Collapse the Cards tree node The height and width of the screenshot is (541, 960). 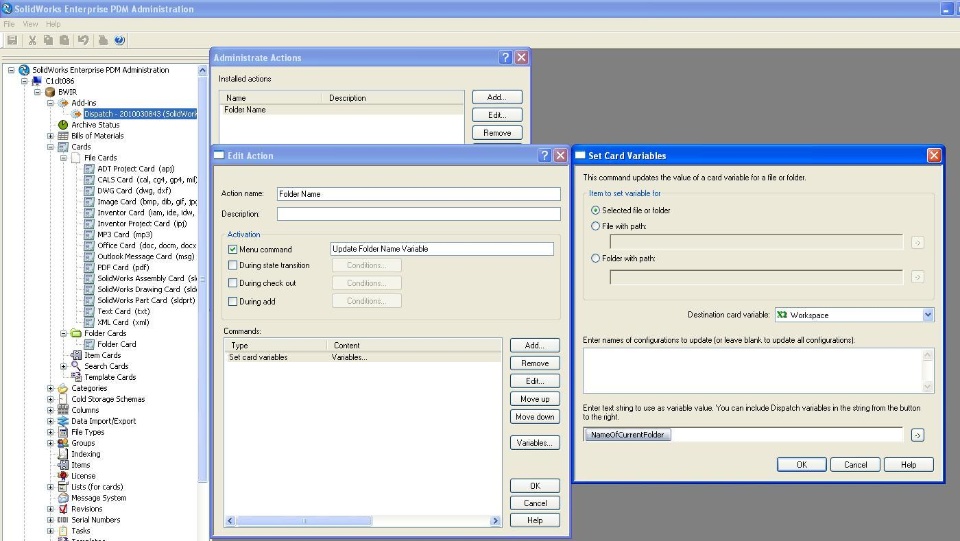click(x=50, y=147)
